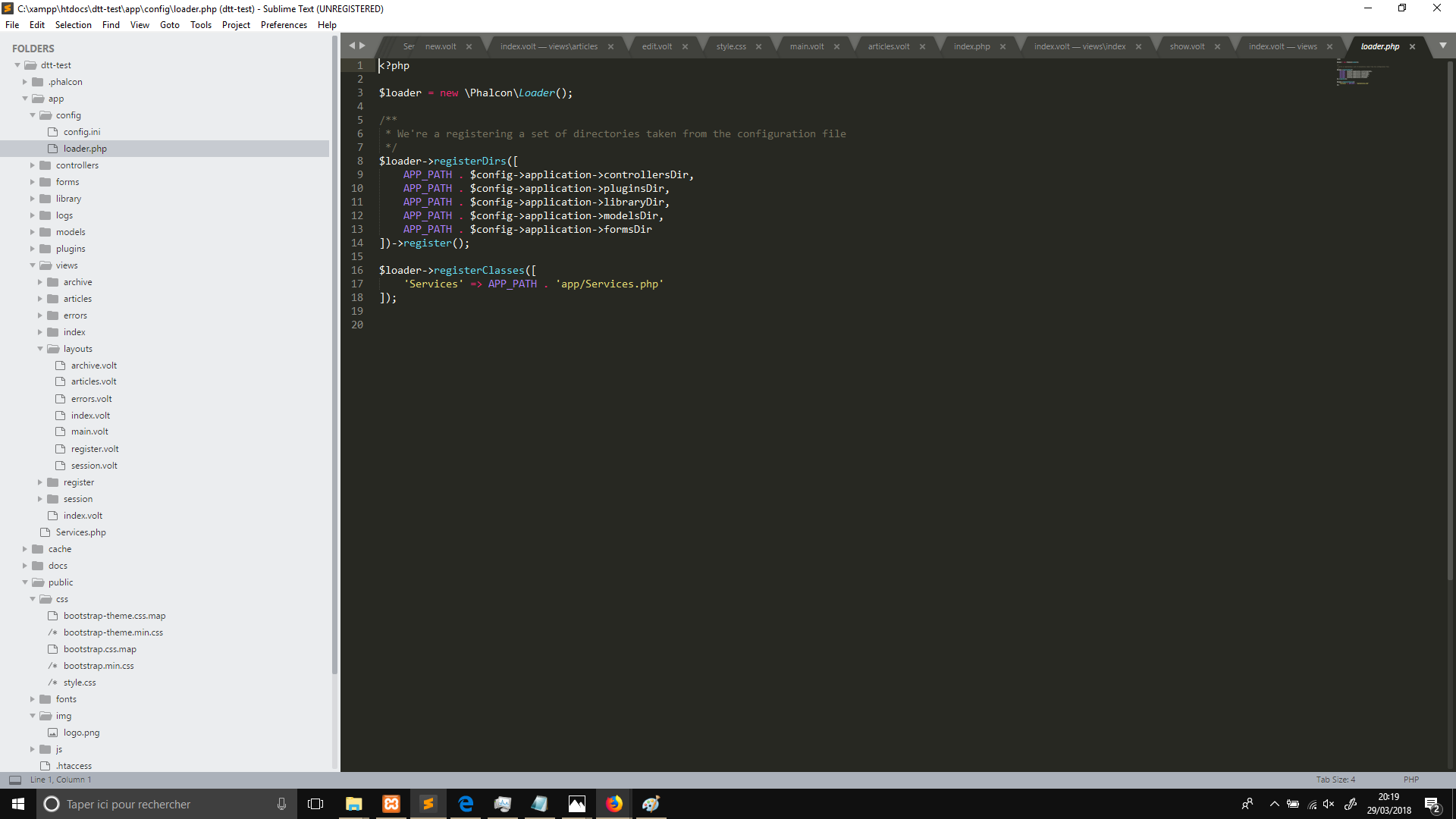1456x819 pixels.
Task: Close the main.volt tab
Action: coord(836,47)
